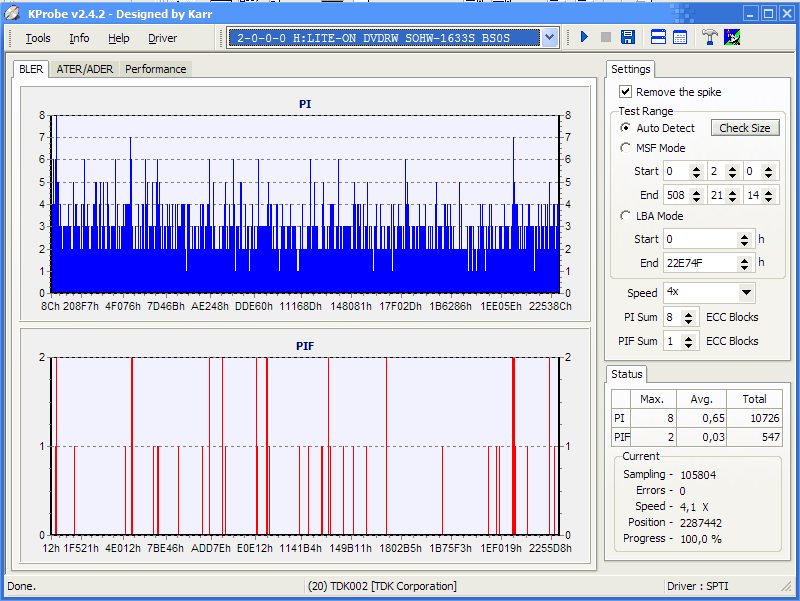Click the Done. status bar text
800x601 pixels.
point(21,586)
